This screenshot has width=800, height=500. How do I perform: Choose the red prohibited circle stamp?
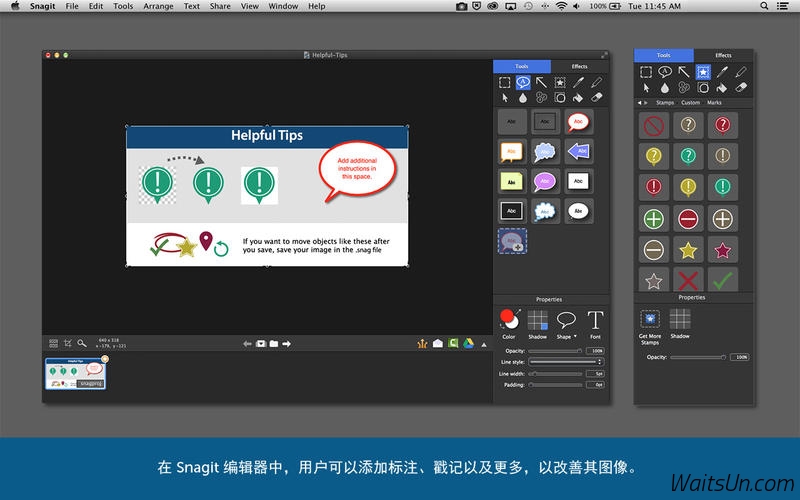coord(654,126)
